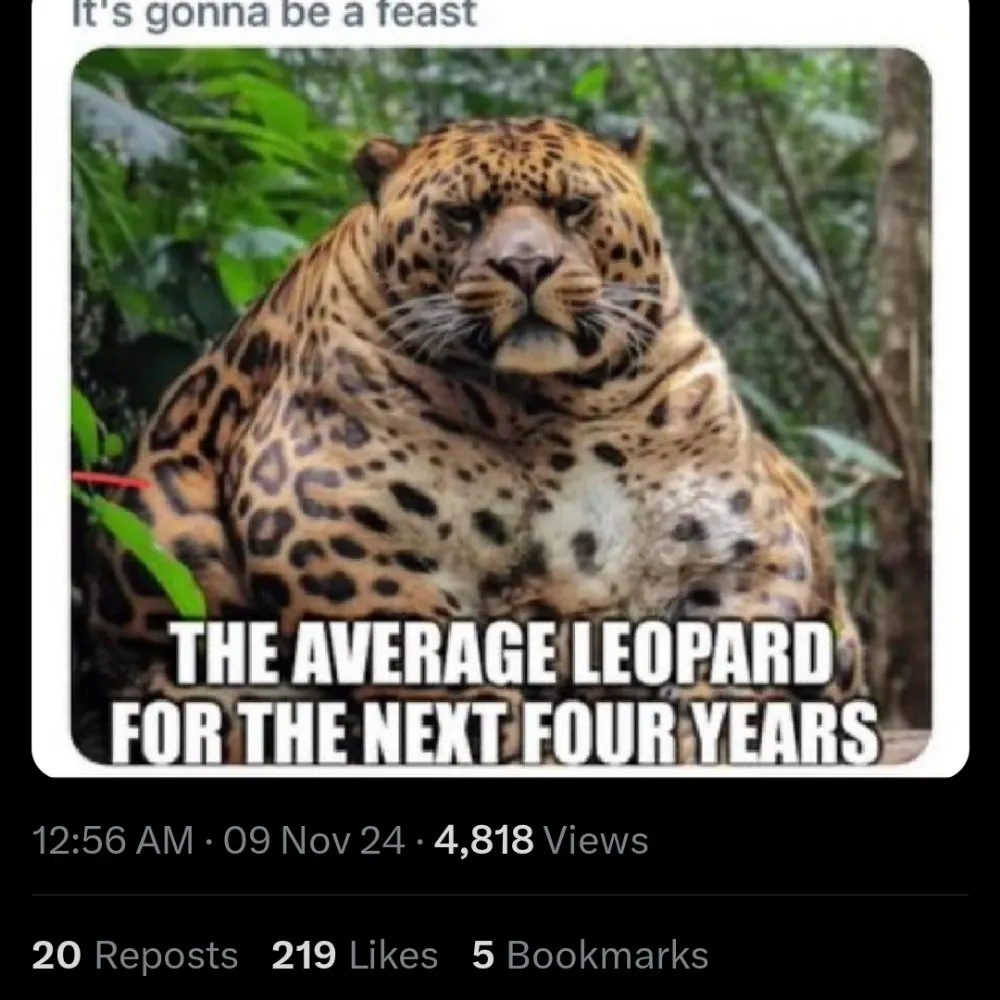Select the "09 Nov 24" date
This screenshot has width=1000, height=1000.
[x=314, y=840]
